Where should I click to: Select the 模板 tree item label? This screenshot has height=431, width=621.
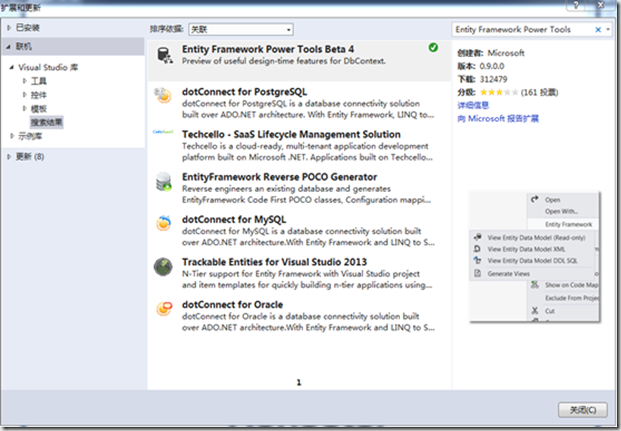point(39,109)
